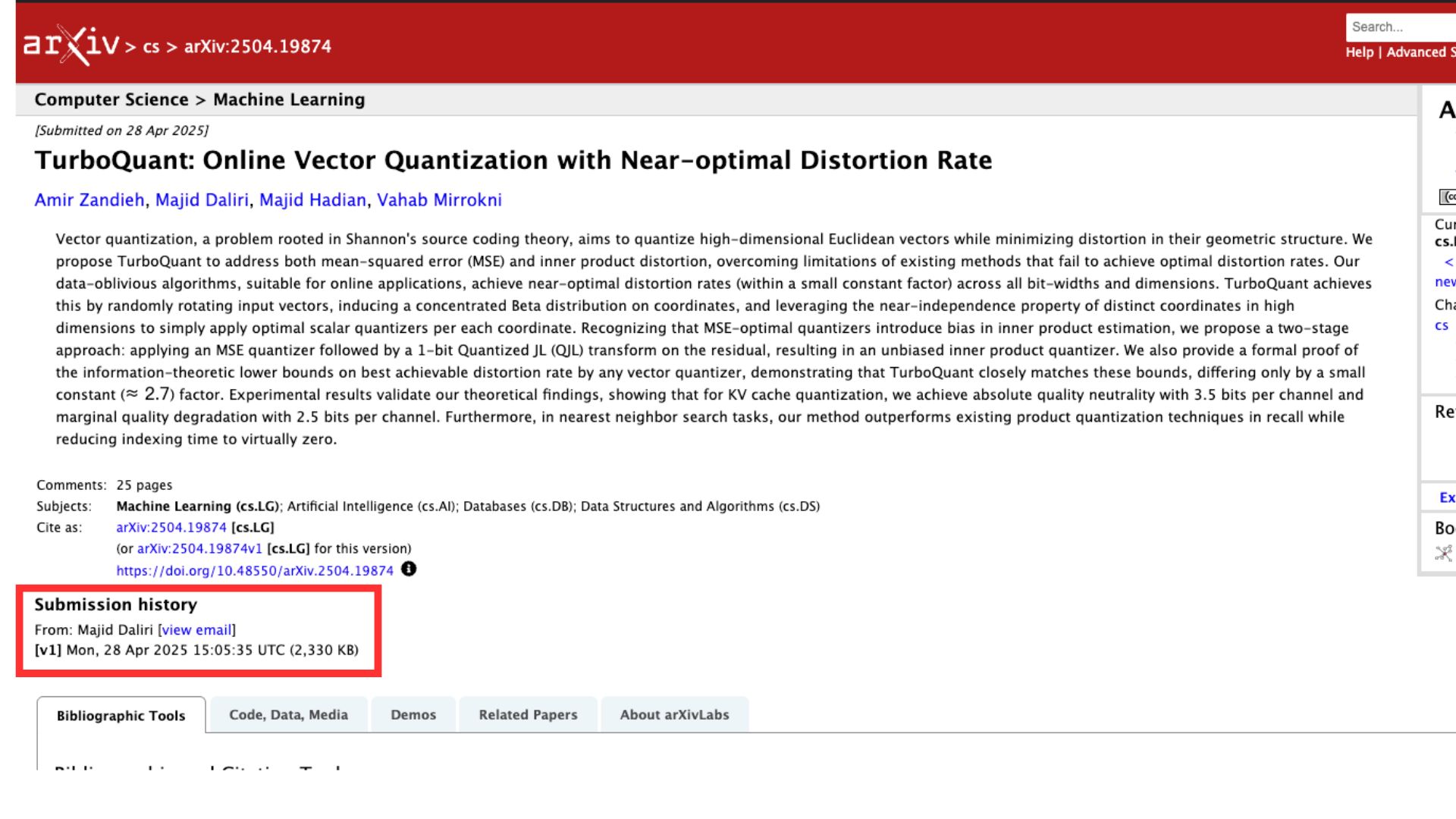The width and height of the screenshot is (1456, 819).
Task: Follow the DOI link https://doi.org/10.48550/arXiv.2504.19874
Action: [x=256, y=570]
